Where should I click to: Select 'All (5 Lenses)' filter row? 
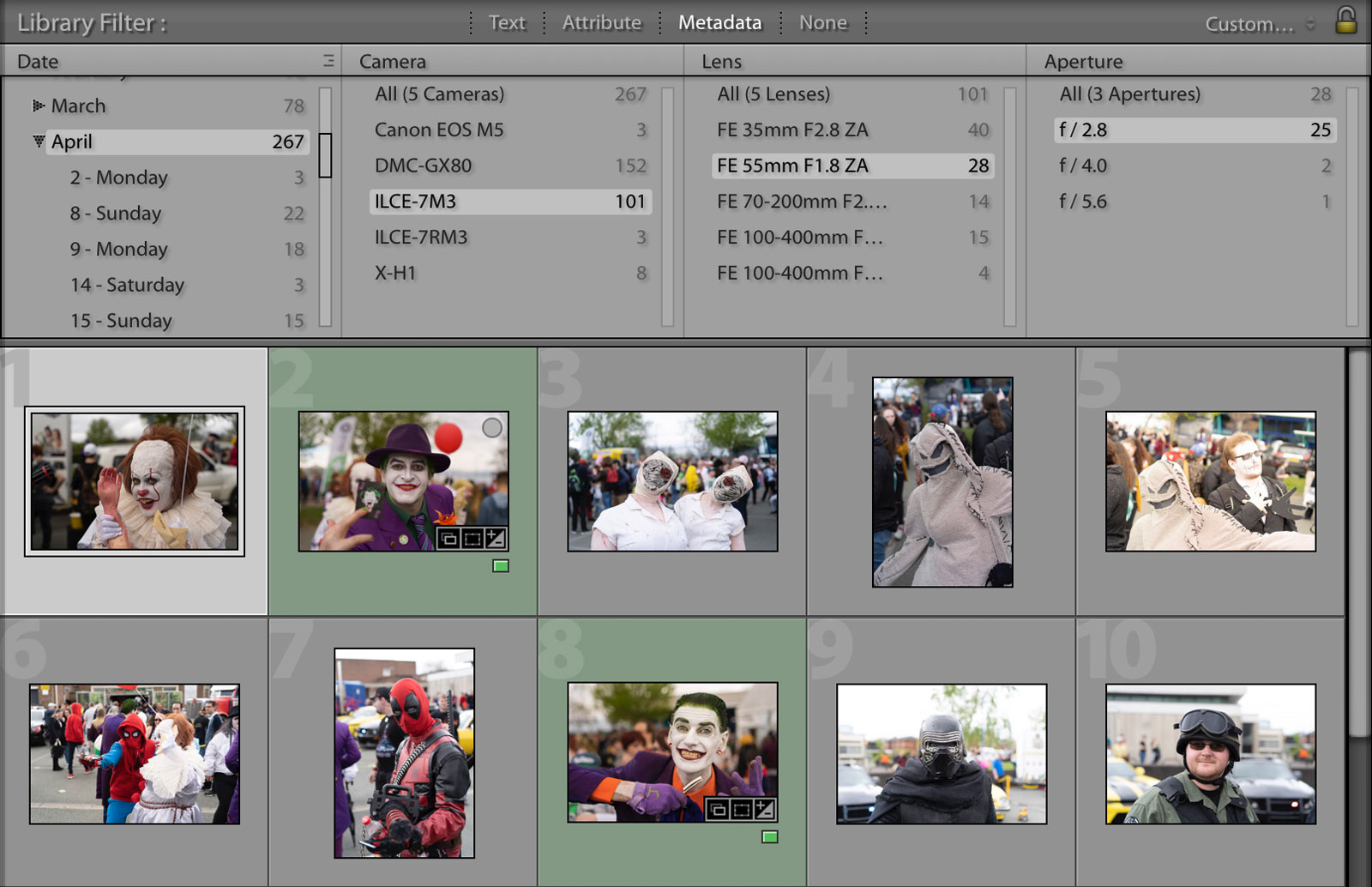coord(852,94)
